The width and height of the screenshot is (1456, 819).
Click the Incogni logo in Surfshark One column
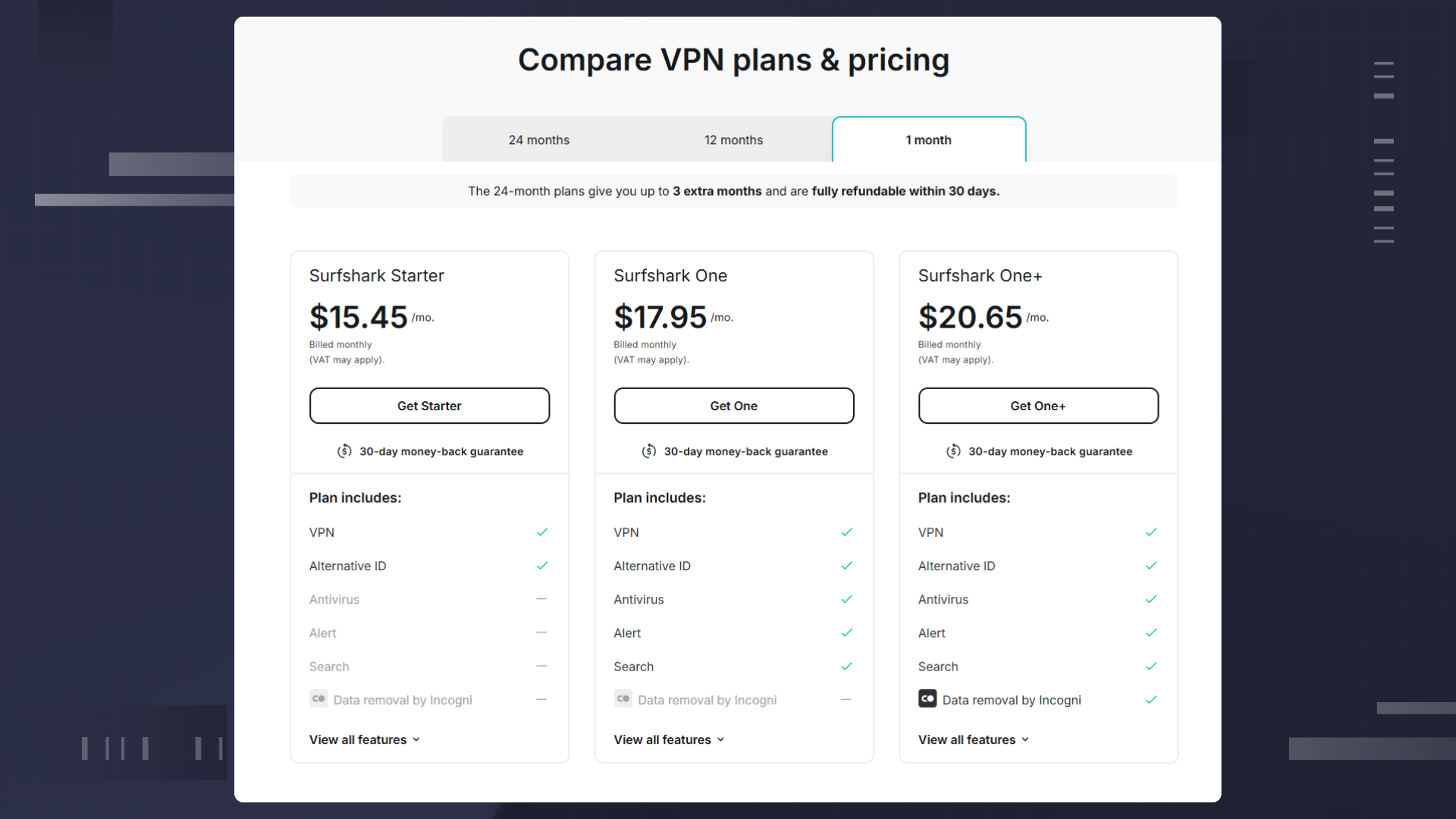point(623,699)
